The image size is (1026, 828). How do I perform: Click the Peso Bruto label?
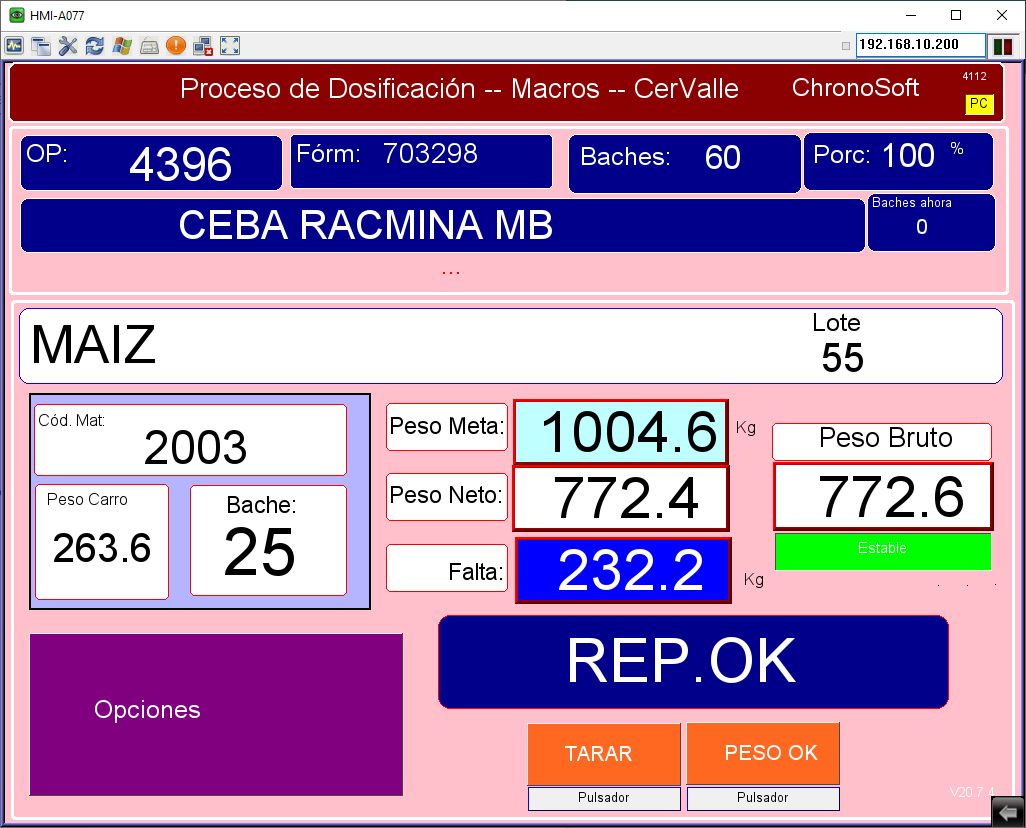pyautogui.click(x=882, y=441)
